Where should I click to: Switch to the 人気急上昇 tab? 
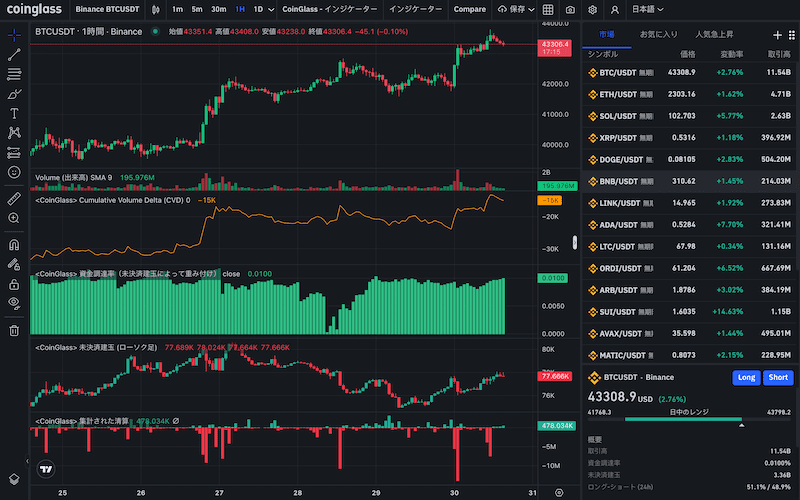(714, 34)
